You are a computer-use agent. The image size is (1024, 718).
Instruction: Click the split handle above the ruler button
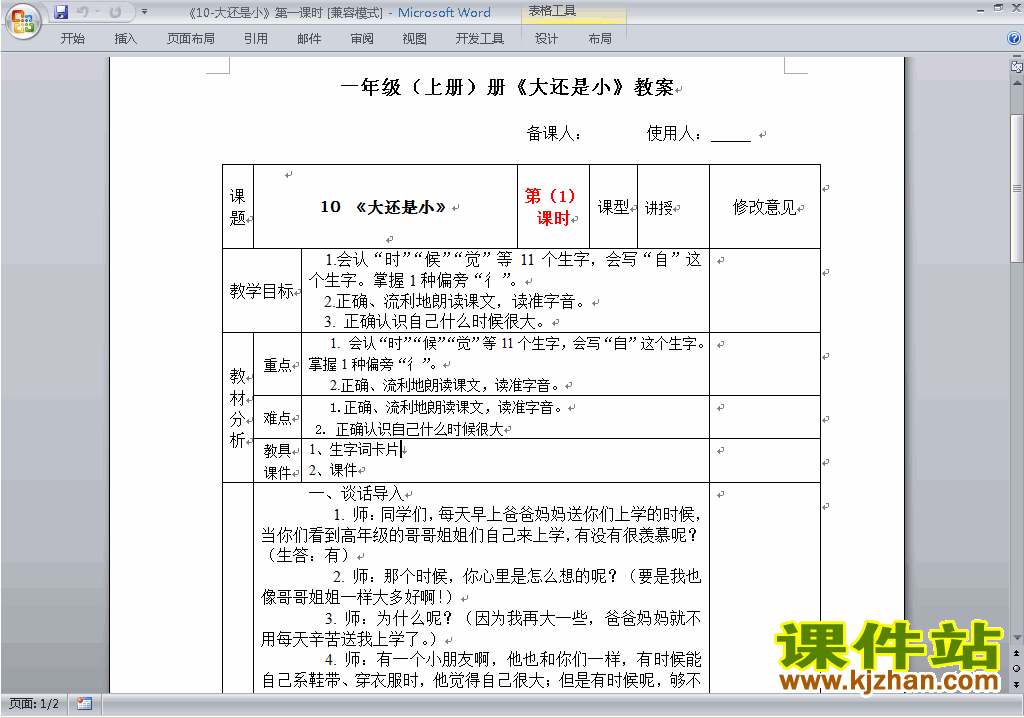tap(1016, 56)
